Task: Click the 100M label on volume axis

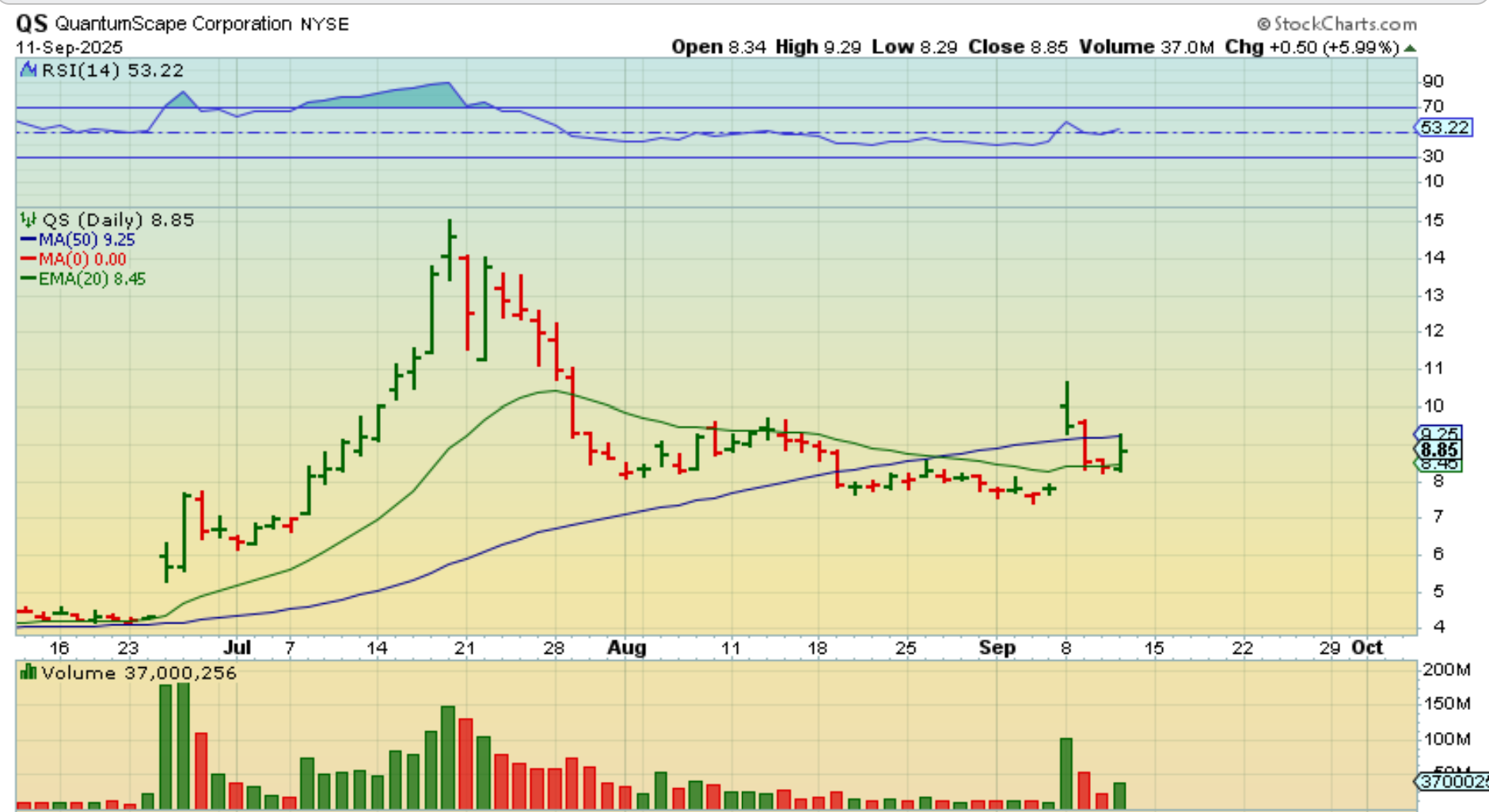Action: tap(1447, 739)
